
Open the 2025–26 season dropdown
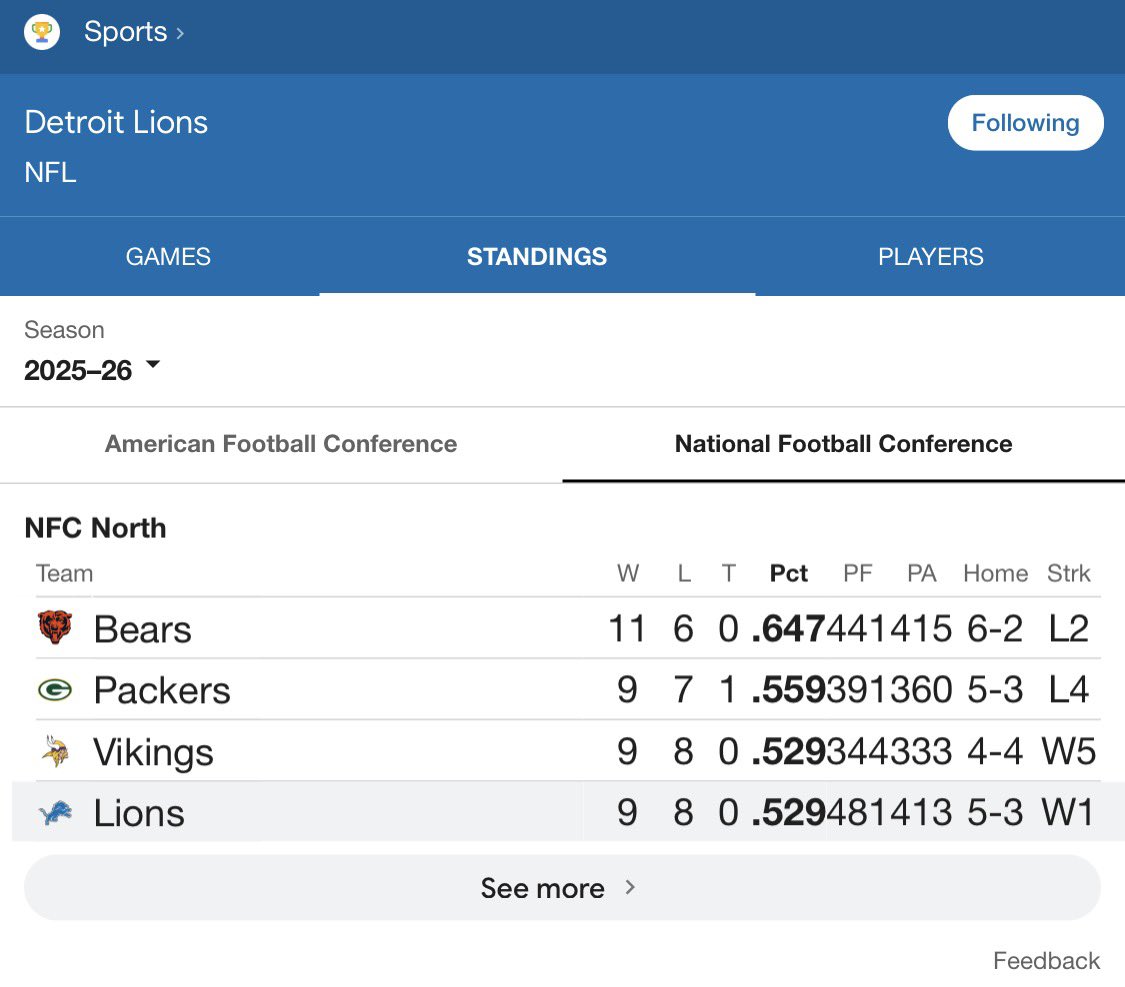(92, 369)
